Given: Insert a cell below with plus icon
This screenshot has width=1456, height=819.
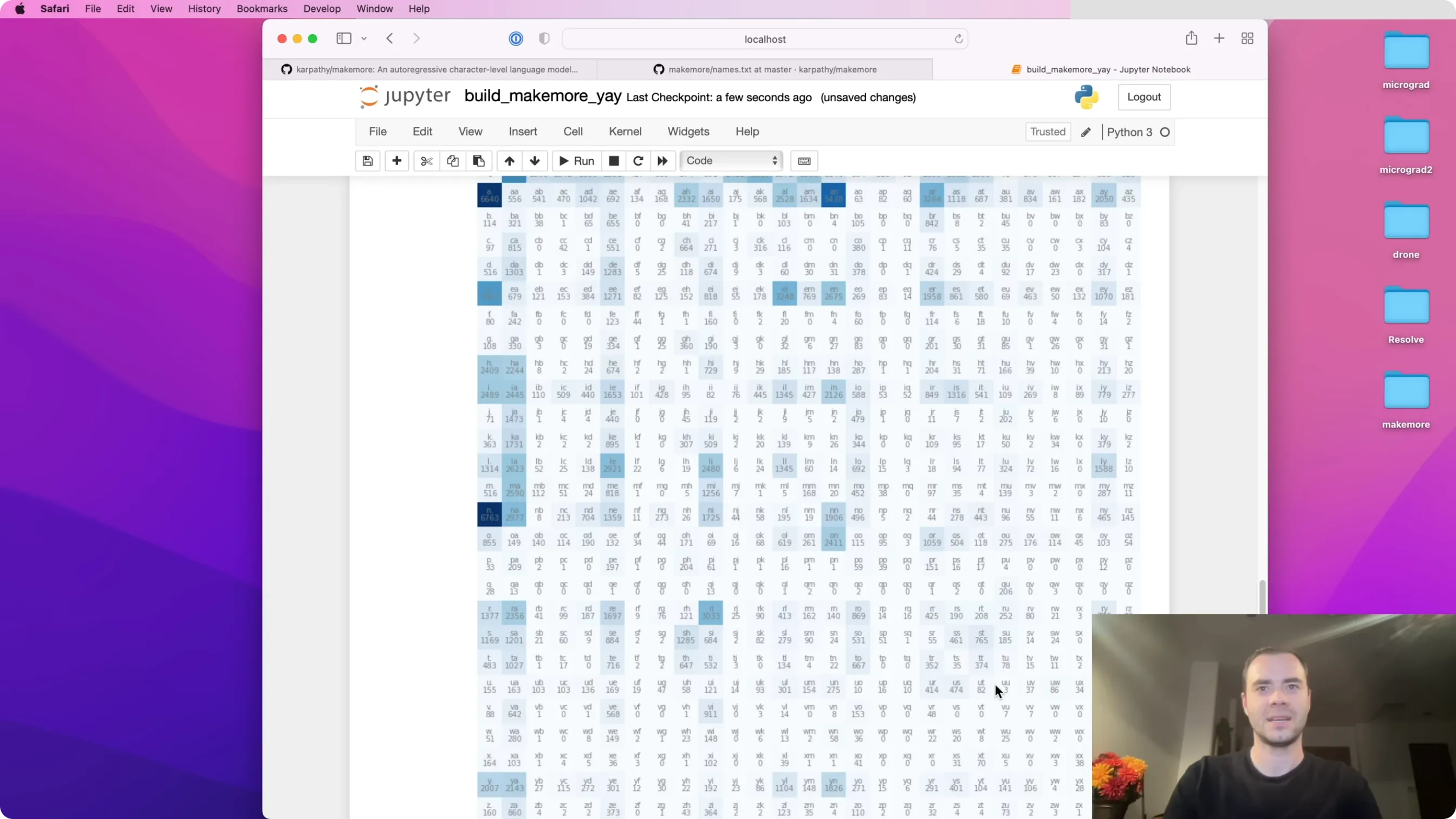Looking at the screenshot, I should [397, 161].
